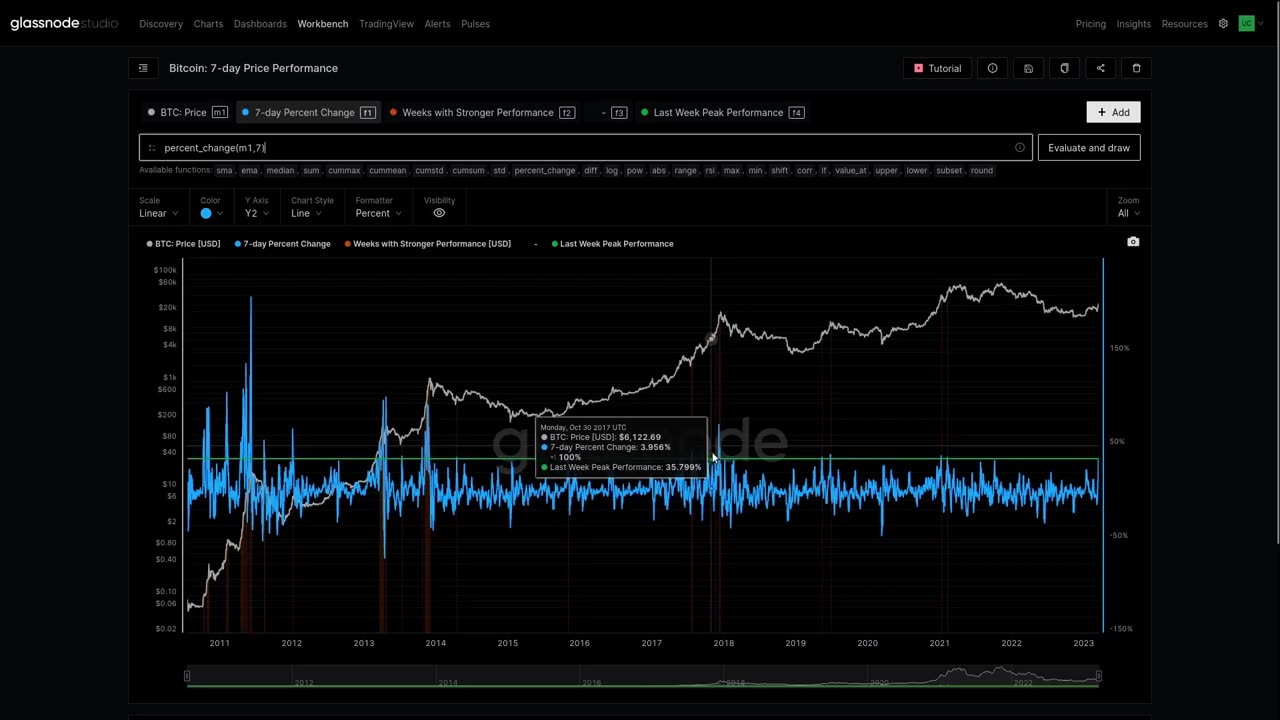This screenshot has height=720, width=1280.
Task: Take a chart screenshot with the camera icon
Action: [x=1133, y=242]
